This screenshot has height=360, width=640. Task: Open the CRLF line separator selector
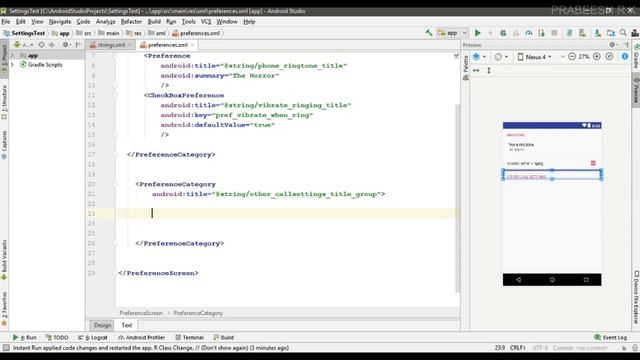(517, 348)
